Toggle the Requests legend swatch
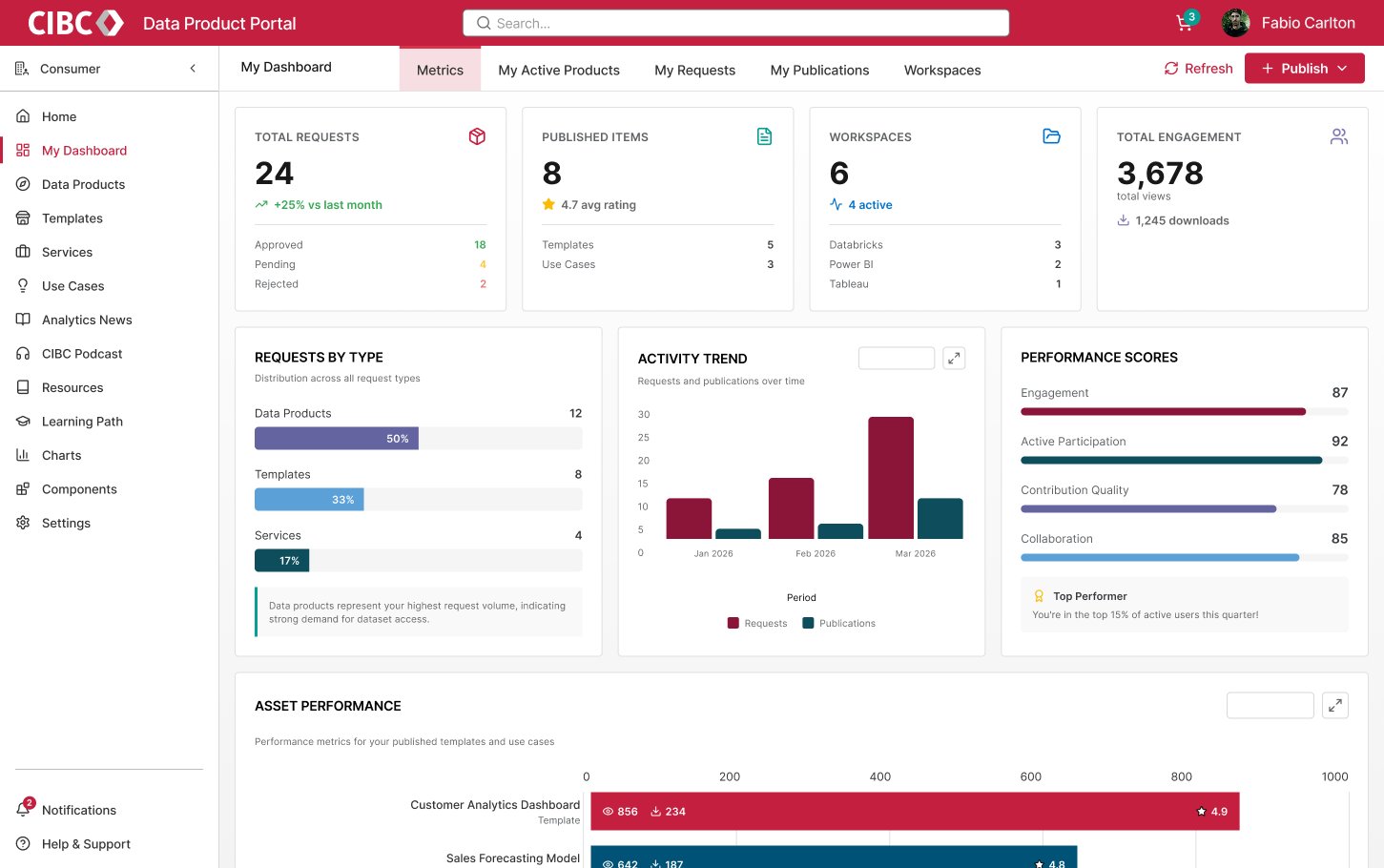 [733, 623]
